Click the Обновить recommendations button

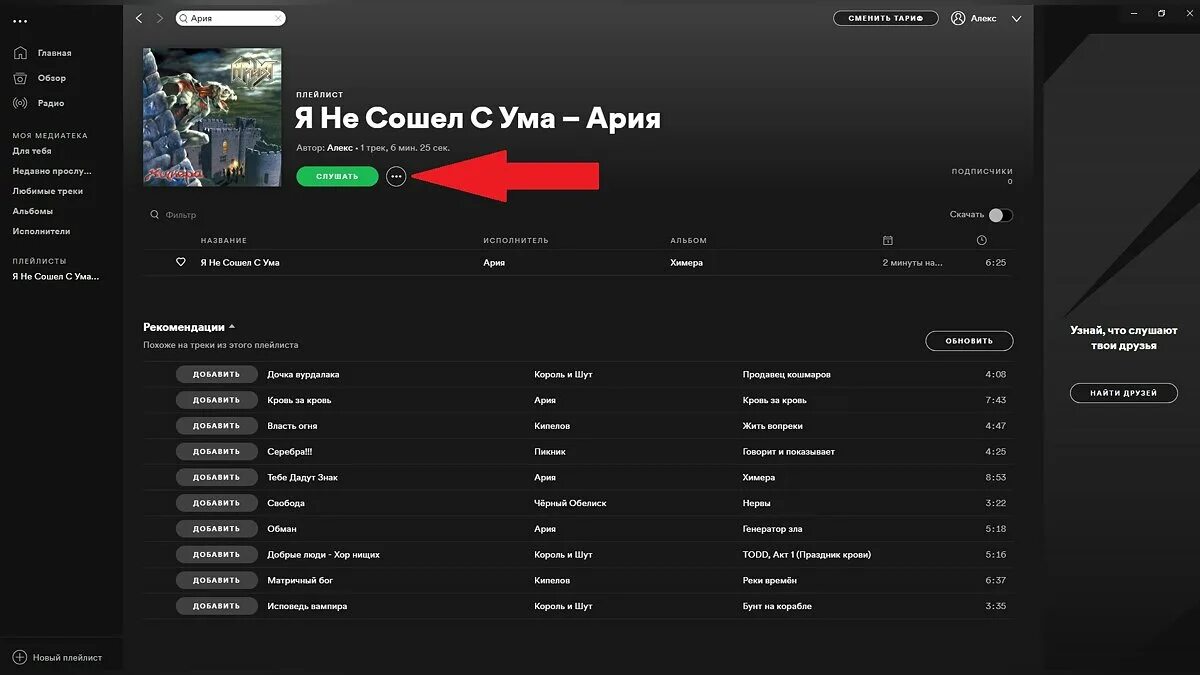coord(969,341)
